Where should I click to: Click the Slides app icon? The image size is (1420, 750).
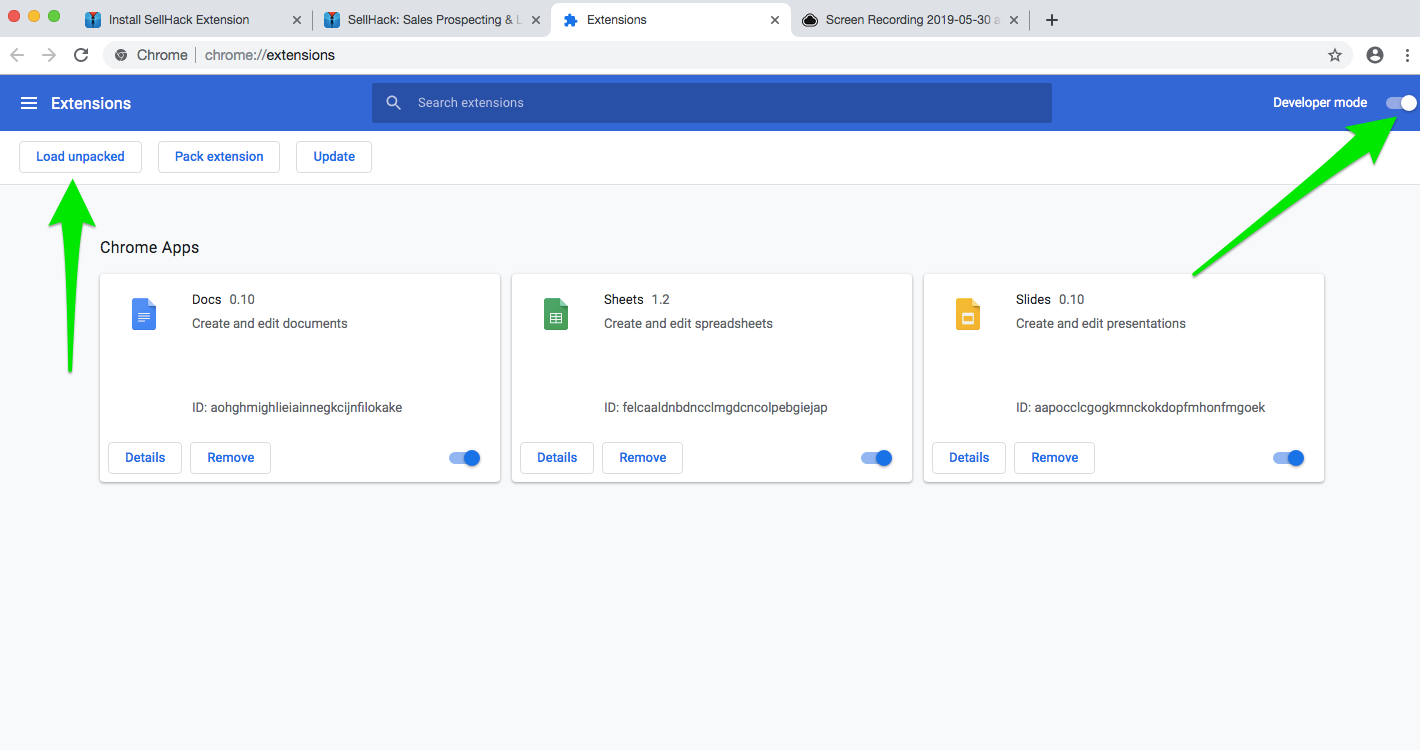pos(968,314)
